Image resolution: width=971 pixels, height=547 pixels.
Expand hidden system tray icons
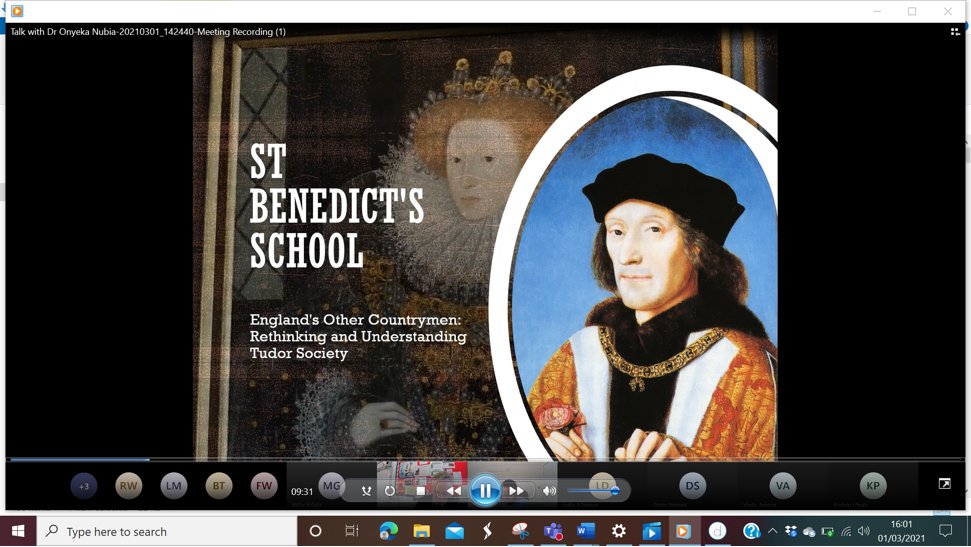pos(772,531)
